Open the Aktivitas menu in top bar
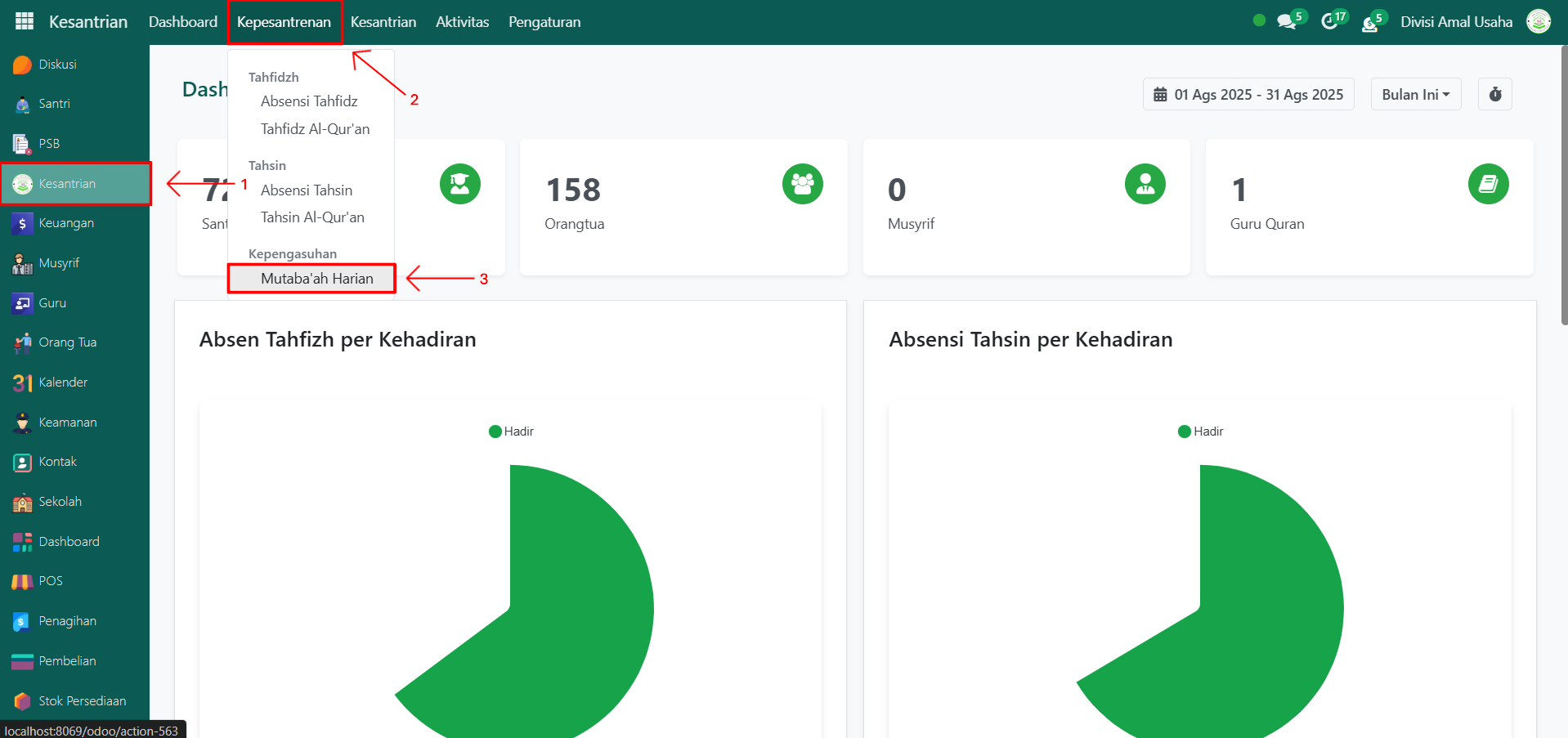The height and width of the screenshot is (738, 1568). pyautogui.click(x=462, y=22)
